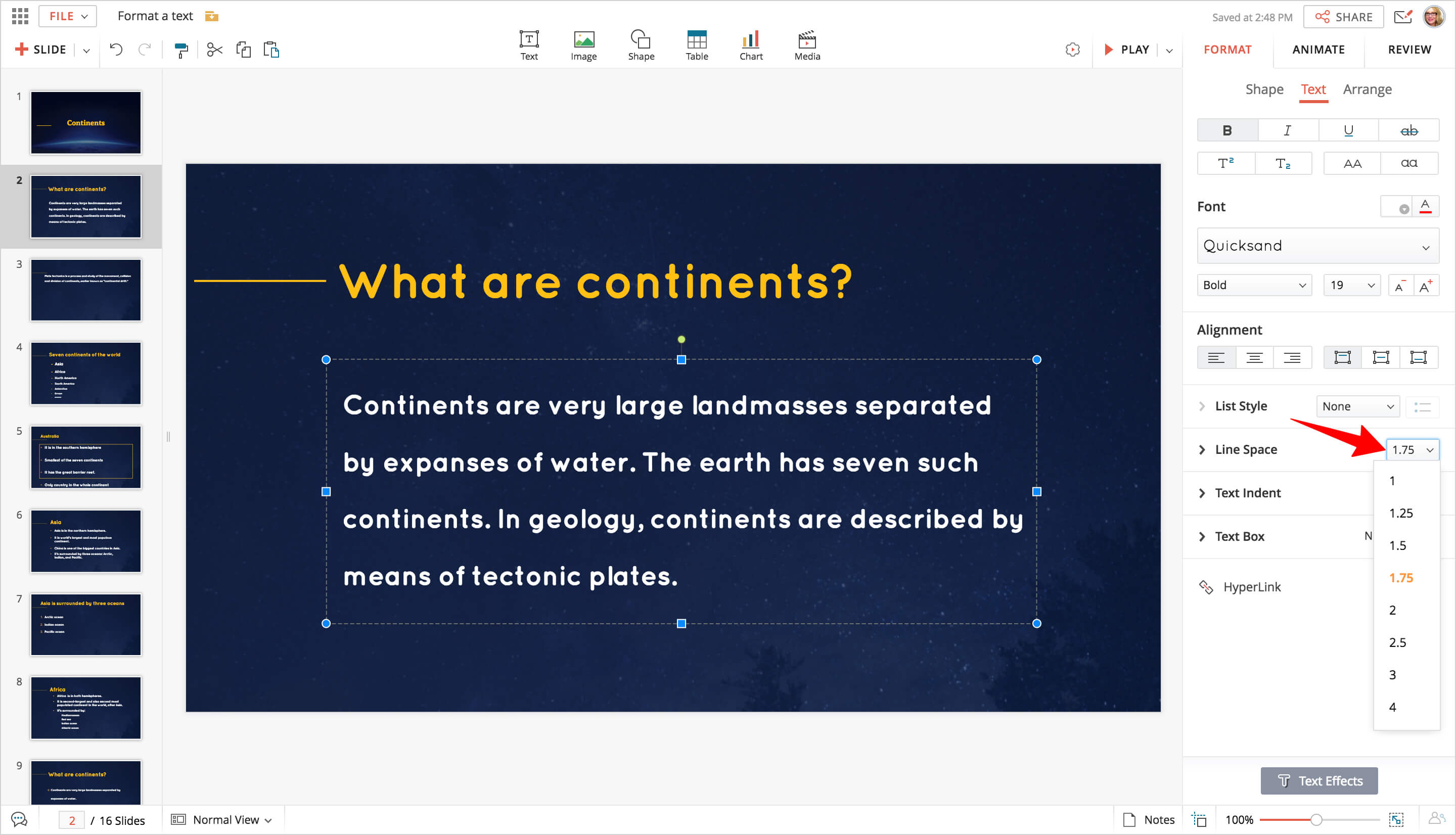Viewport: 1456px width, 835px height.
Task: Click the Text Effects button
Action: coord(1318,781)
